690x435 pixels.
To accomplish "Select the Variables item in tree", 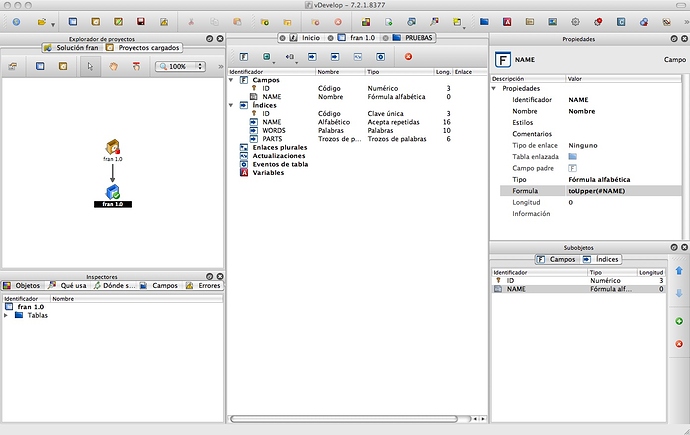I will (266, 172).
